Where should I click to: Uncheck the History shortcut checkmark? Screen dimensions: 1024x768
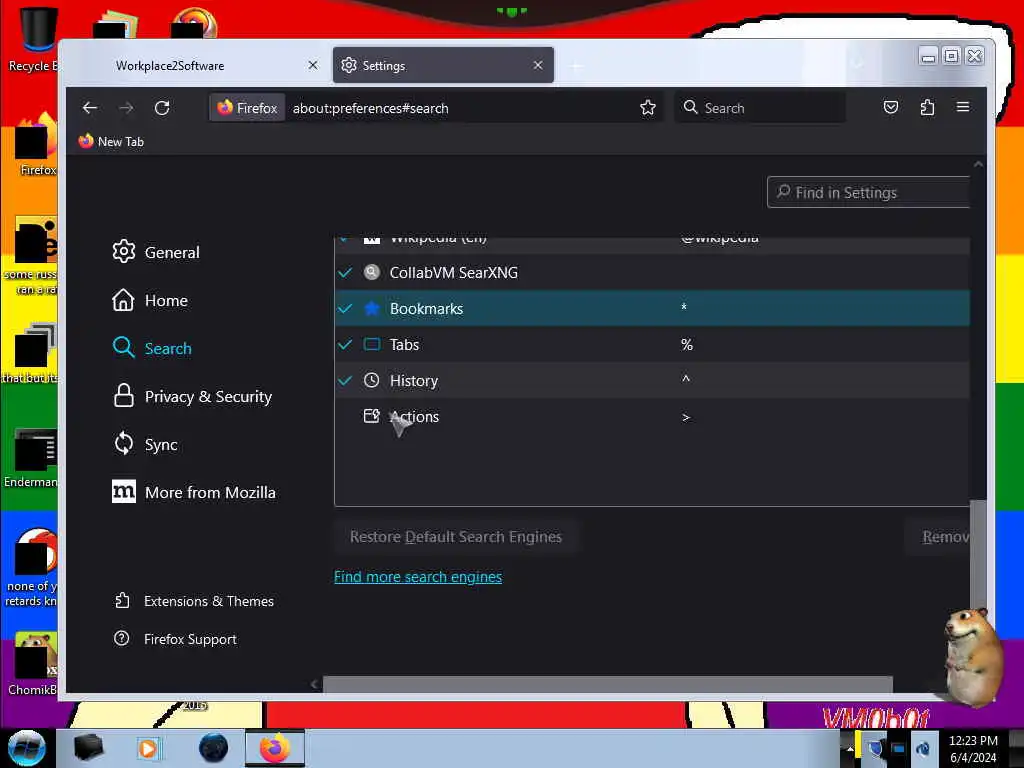[x=345, y=380]
